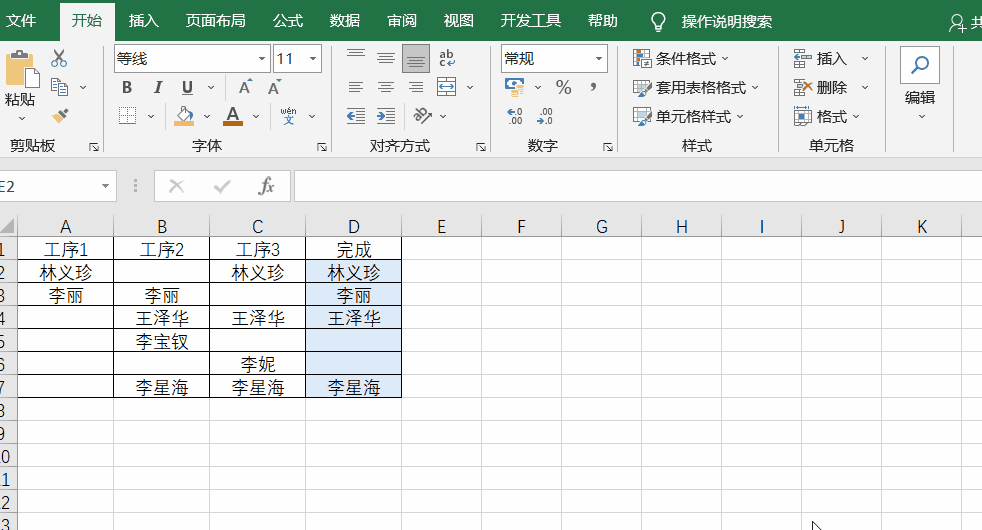
Task: Apply comma style
Action: (x=593, y=87)
